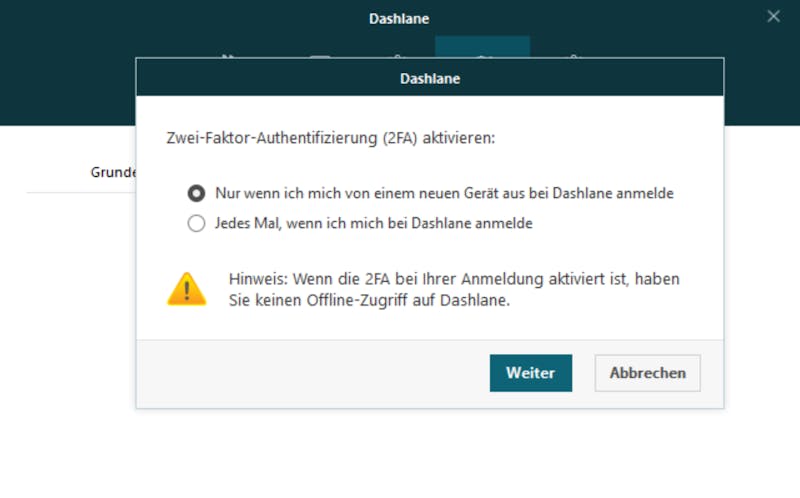Click the 'Zwei-Faktor-Authentifizierung (2FA) aktivieren:' heading
The image size is (800, 498).
point(331,138)
